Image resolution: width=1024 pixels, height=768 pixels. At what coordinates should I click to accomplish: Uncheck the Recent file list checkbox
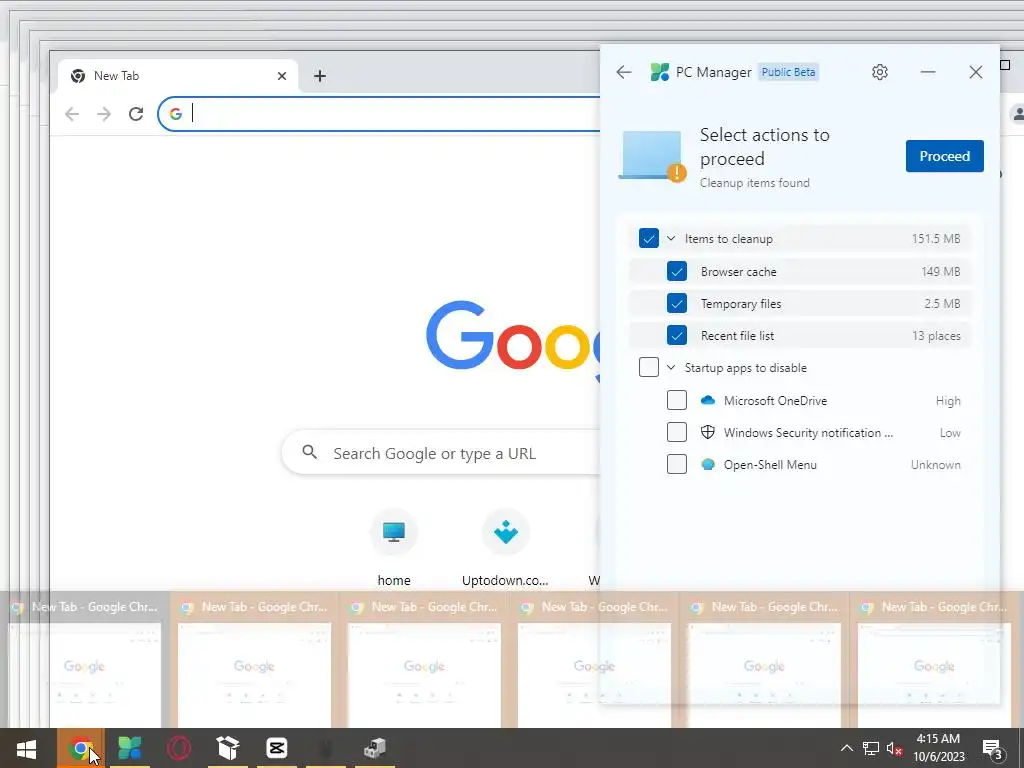[677, 335]
